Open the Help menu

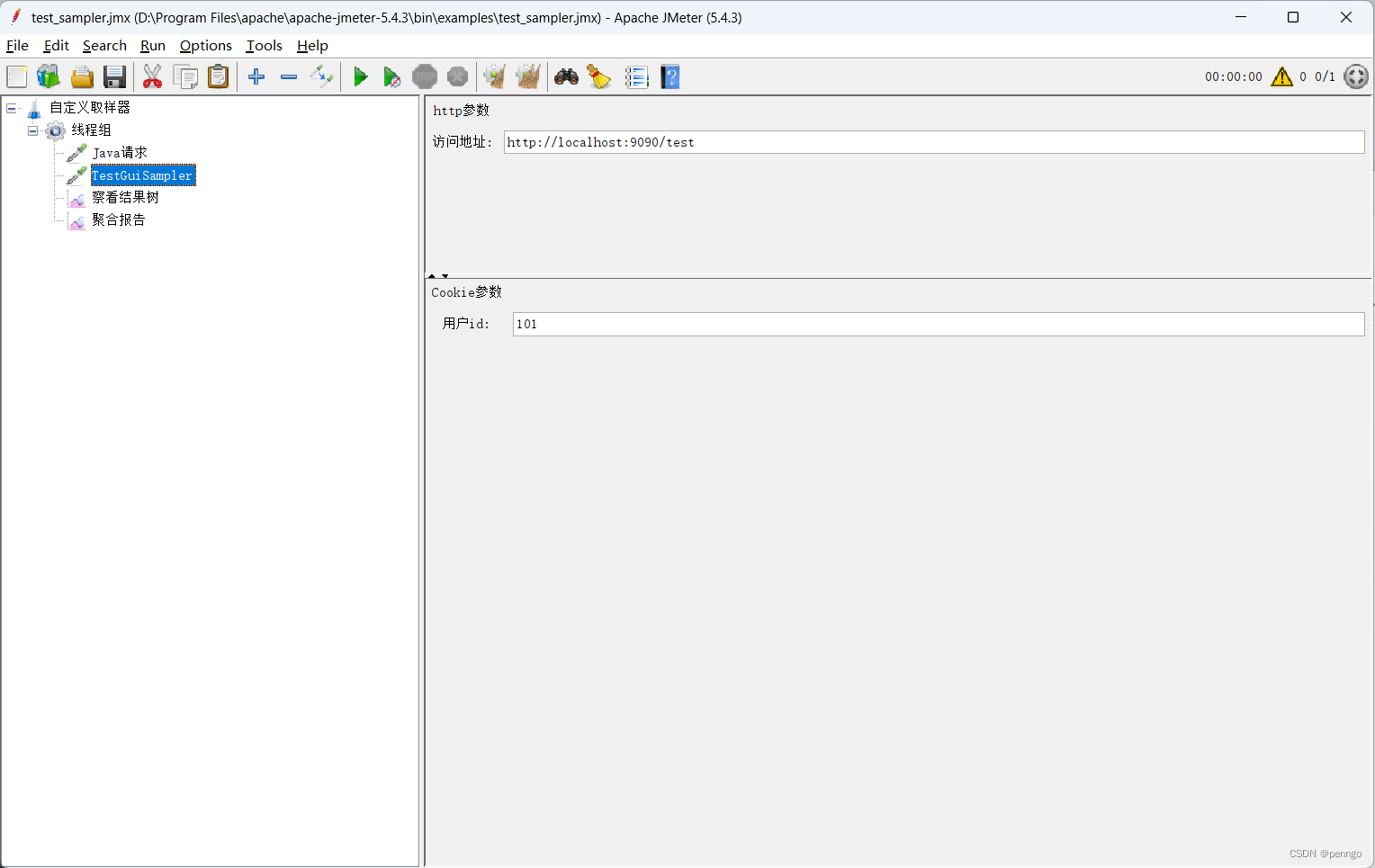tap(312, 46)
